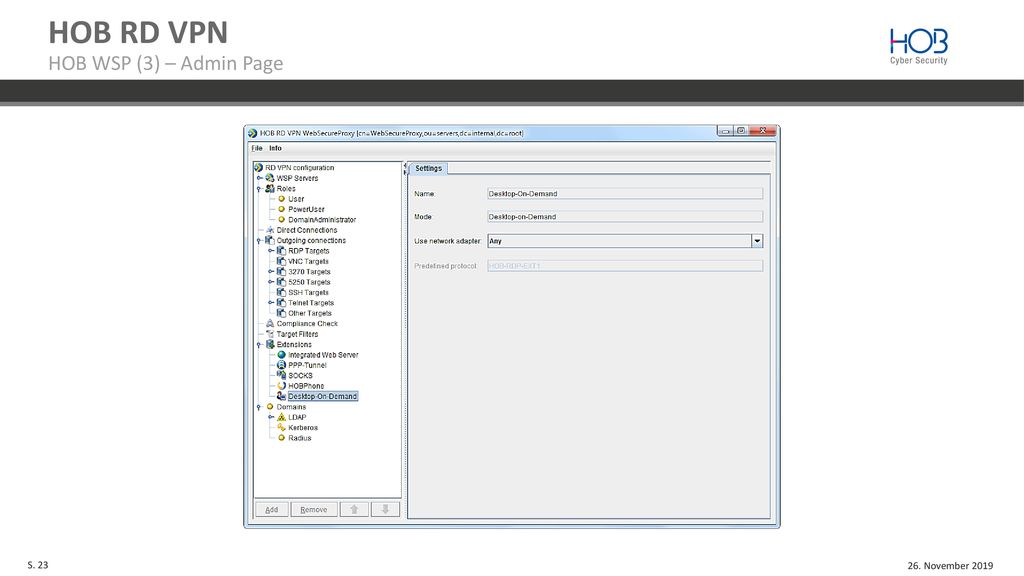This screenshot has height=576, width=1024.
Task: Click the yellow dot icon beside PowerUser
Action: (x=281, y=209)
